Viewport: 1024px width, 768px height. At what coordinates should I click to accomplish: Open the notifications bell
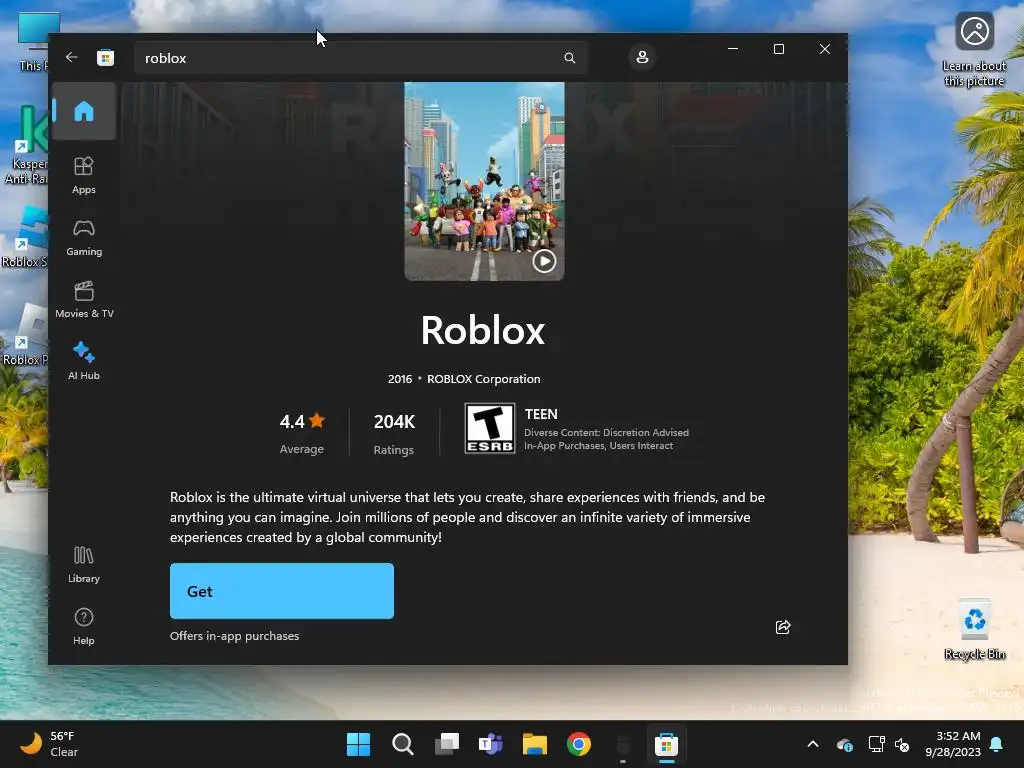point(997,744)
